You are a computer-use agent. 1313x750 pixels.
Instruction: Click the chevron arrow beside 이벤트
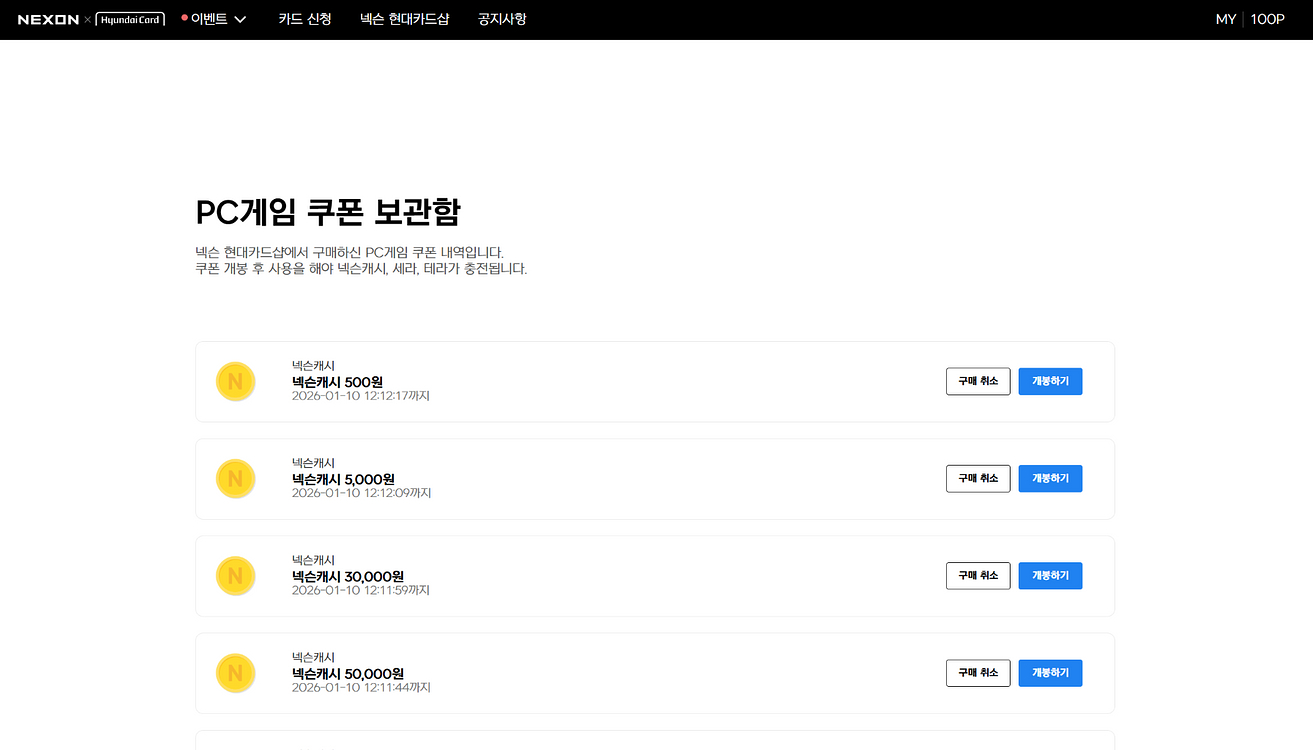point(240,20)
